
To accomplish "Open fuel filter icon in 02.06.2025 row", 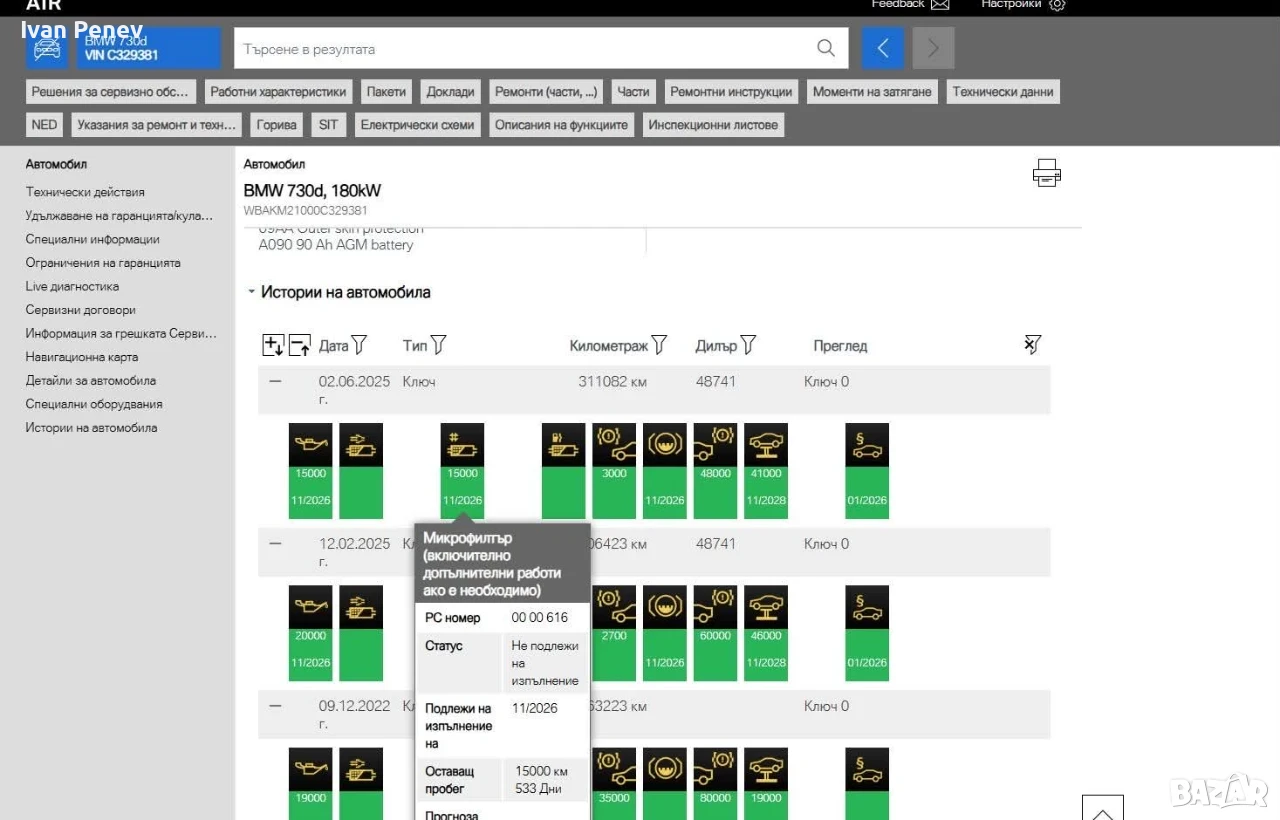I will 563,470.
